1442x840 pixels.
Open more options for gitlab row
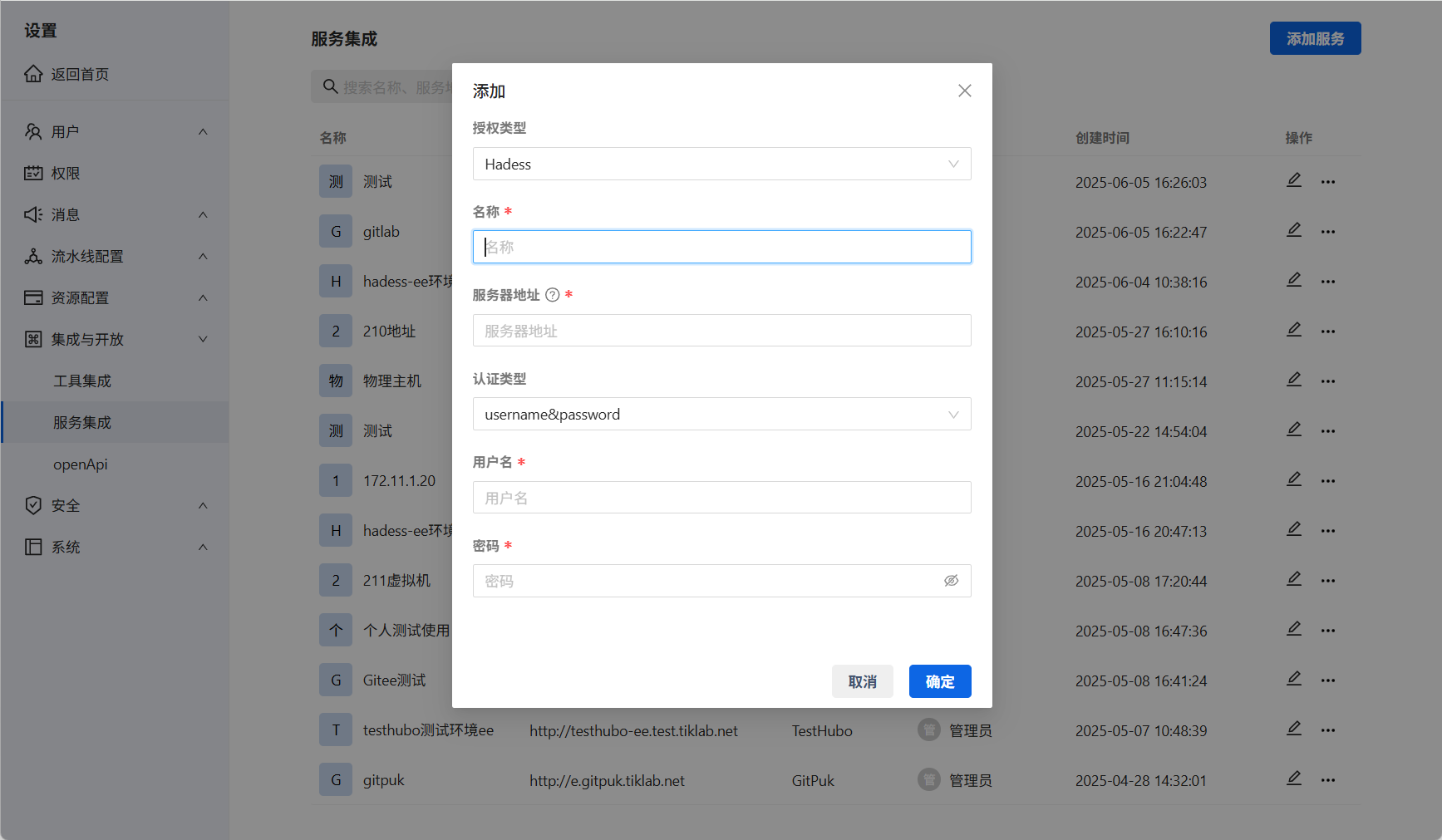pos(1328,232)
